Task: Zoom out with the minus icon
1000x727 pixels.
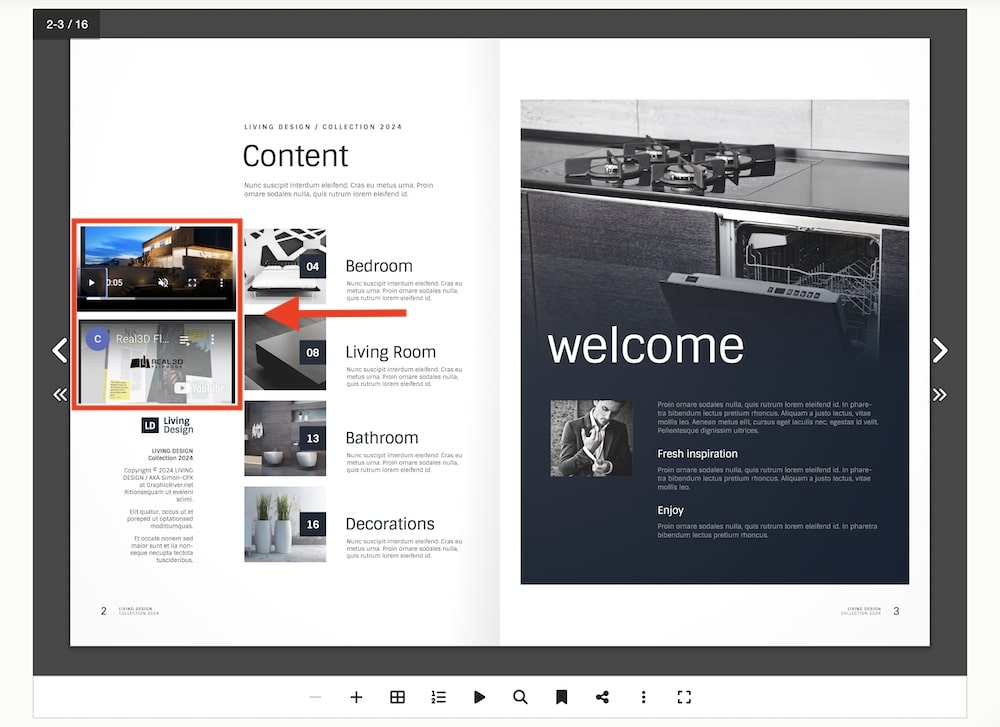Action: (315, 697)
